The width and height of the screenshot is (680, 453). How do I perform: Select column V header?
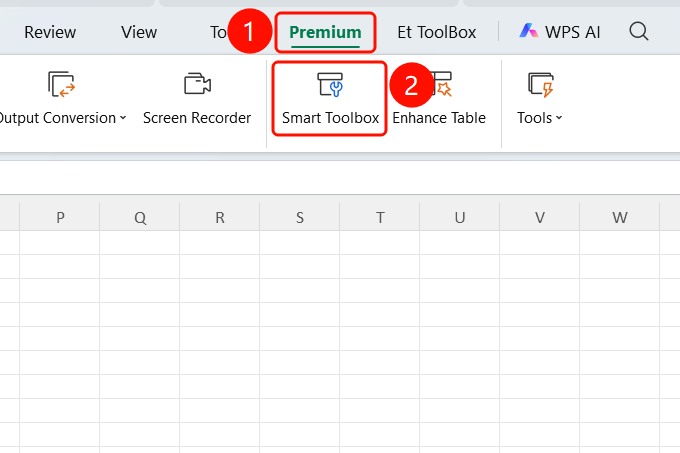coord(539,217)
